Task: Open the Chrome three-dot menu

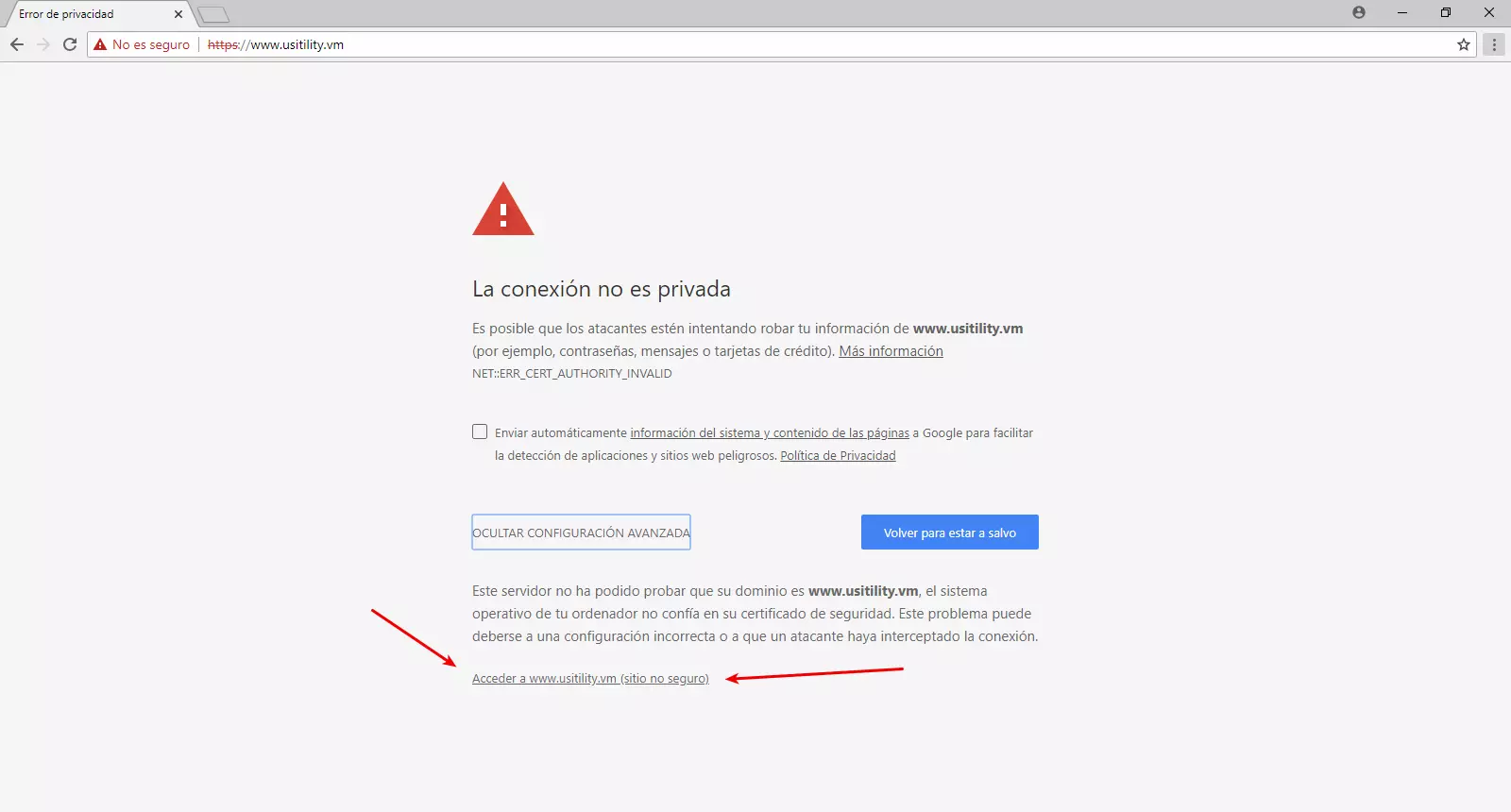Action: (x=1494, y=44)
